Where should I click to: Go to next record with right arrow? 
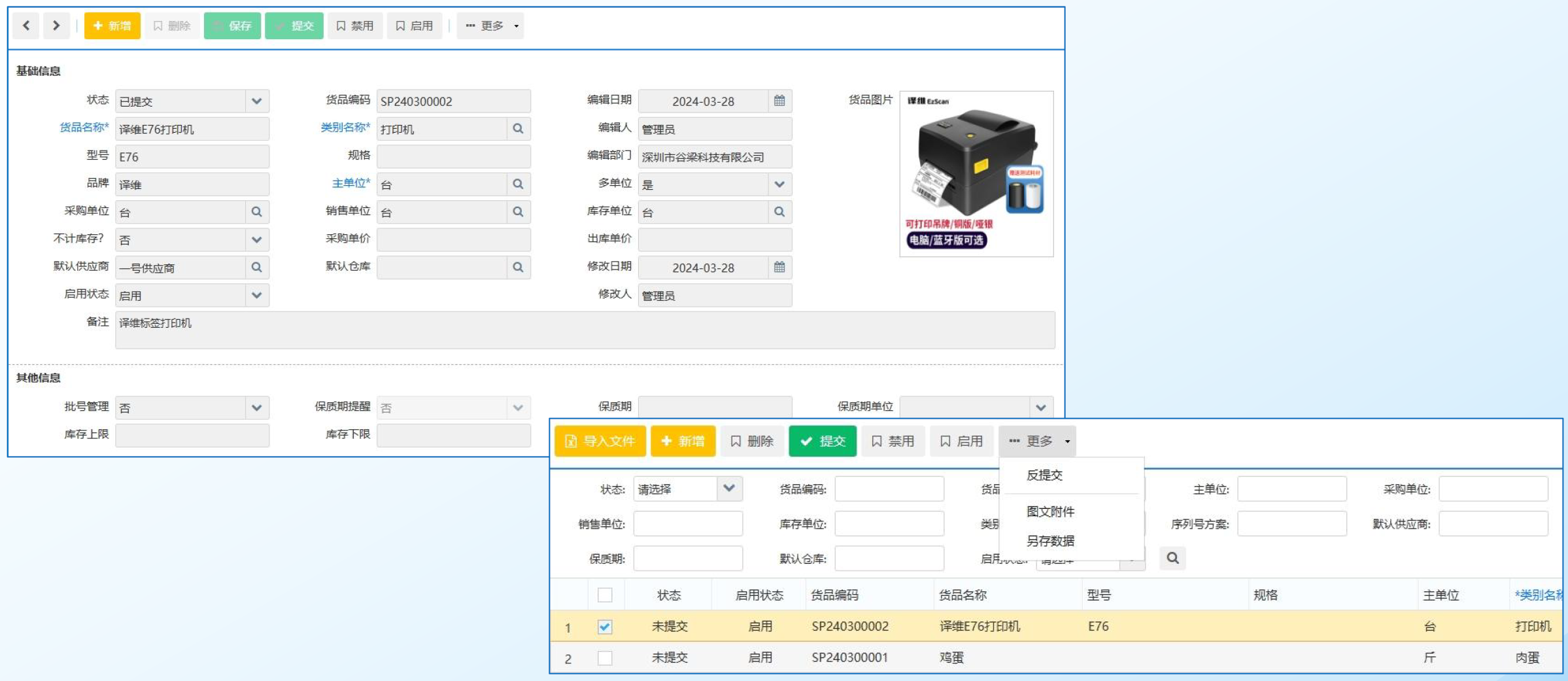click(x=56, y=26)
